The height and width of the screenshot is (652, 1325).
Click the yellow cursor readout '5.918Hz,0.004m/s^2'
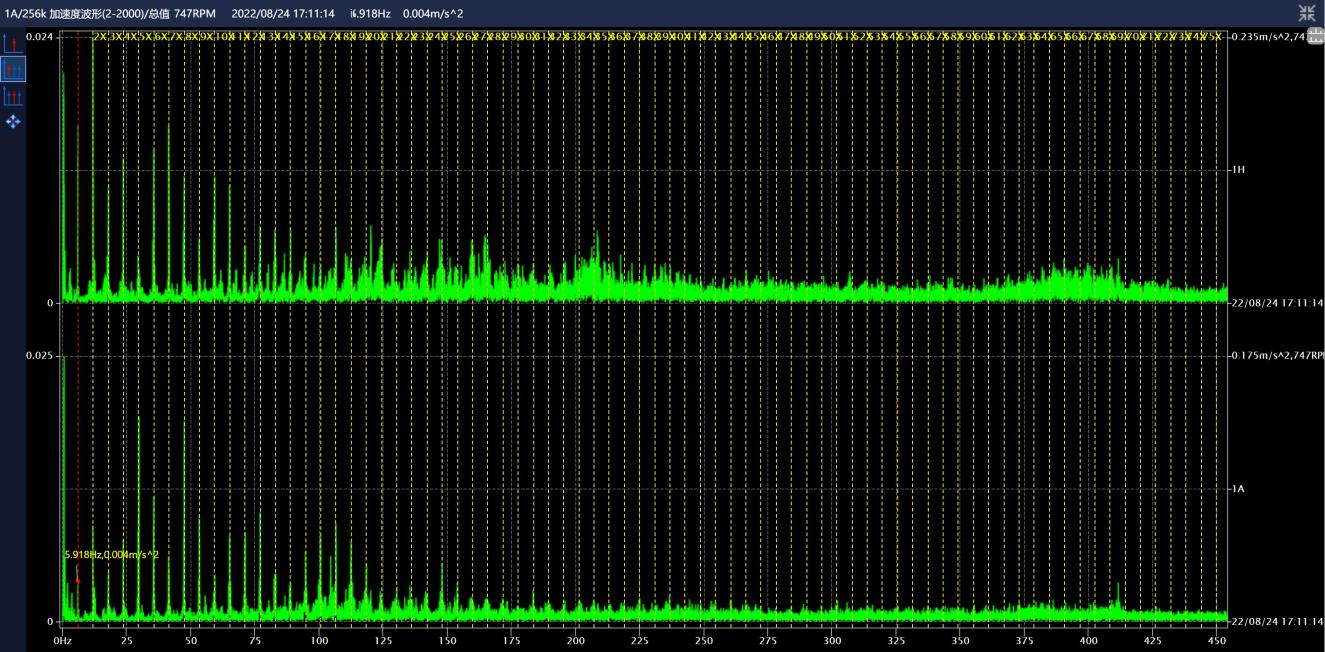112,555
